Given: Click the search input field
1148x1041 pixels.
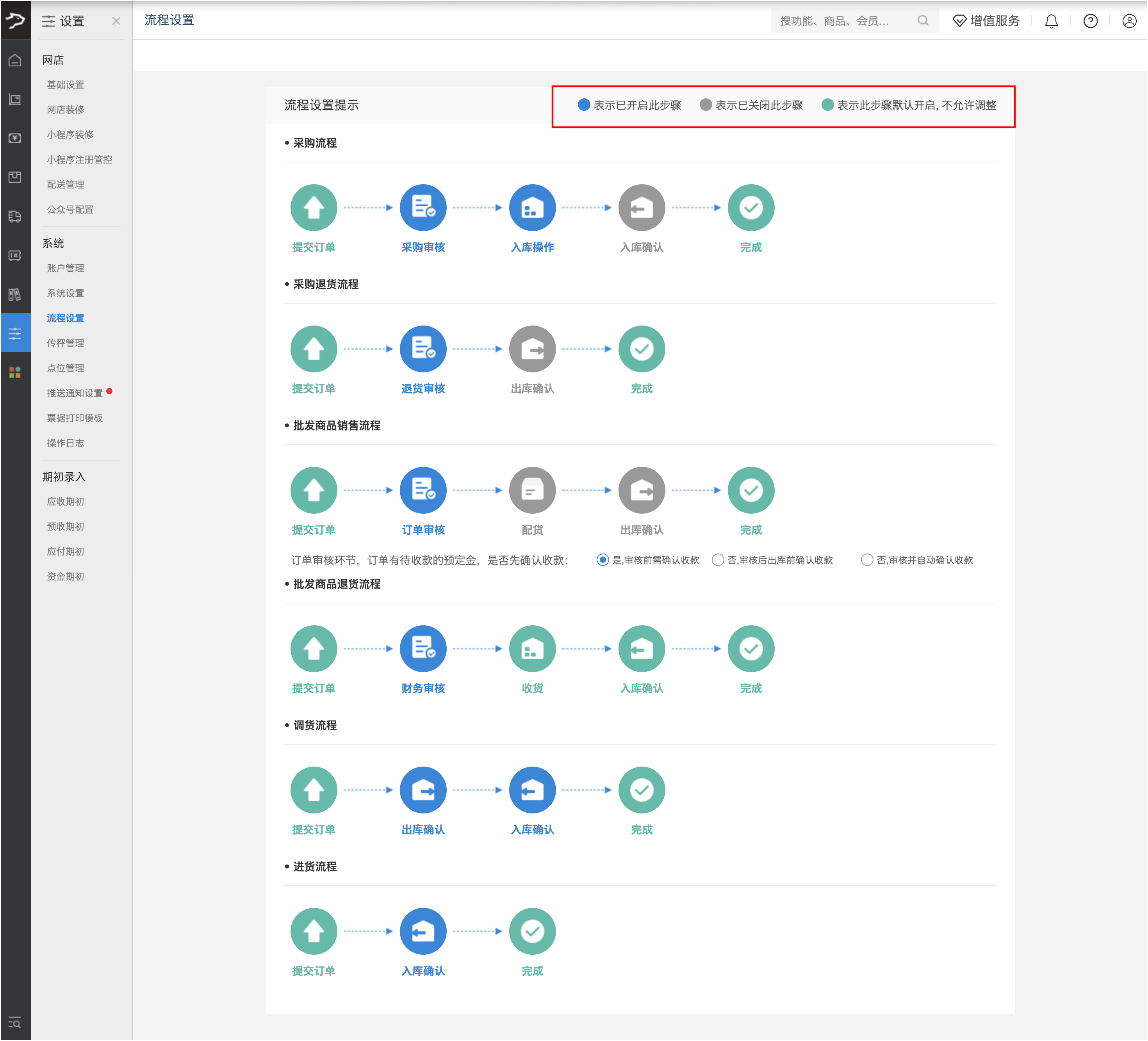Looking at the screenshot, I should pos(843,21).
